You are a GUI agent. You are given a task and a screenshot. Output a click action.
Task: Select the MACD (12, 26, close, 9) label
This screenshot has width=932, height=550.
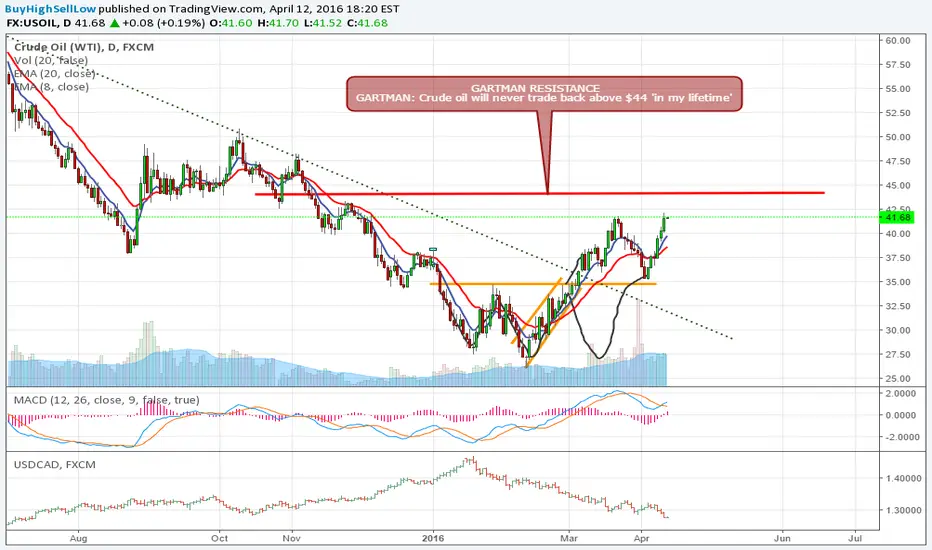tap(106, 400)
